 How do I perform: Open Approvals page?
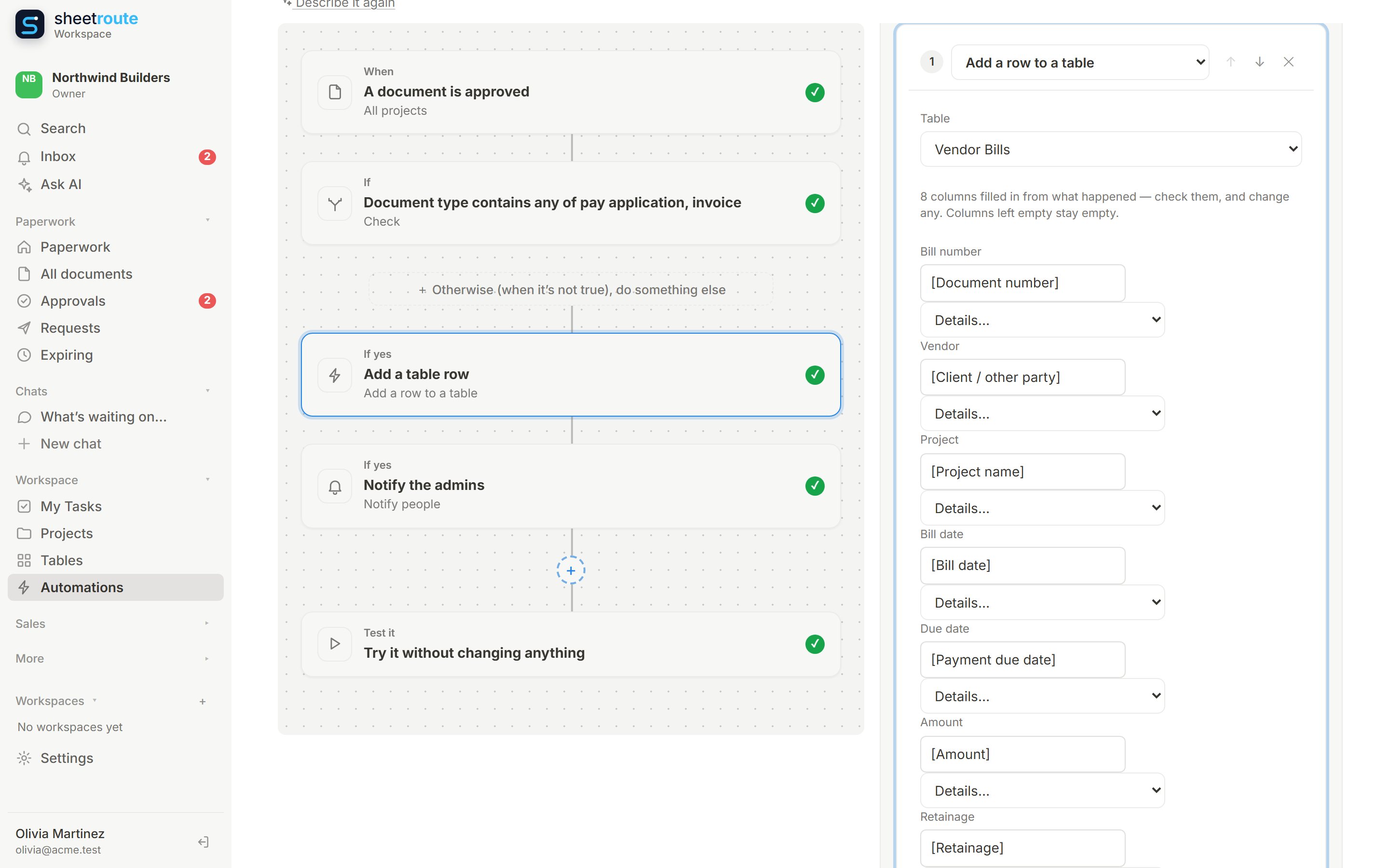point(115,301)
